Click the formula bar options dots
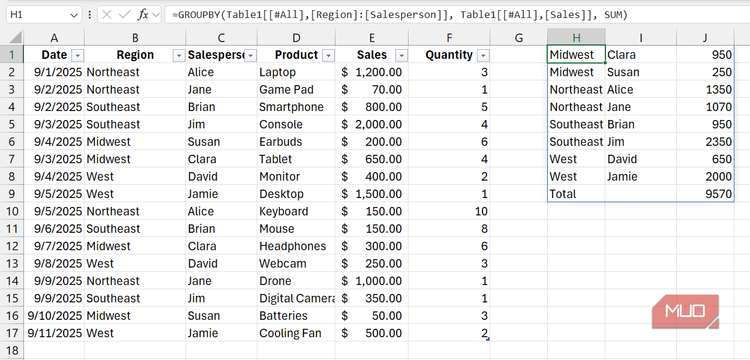 (x=89, y=15)
